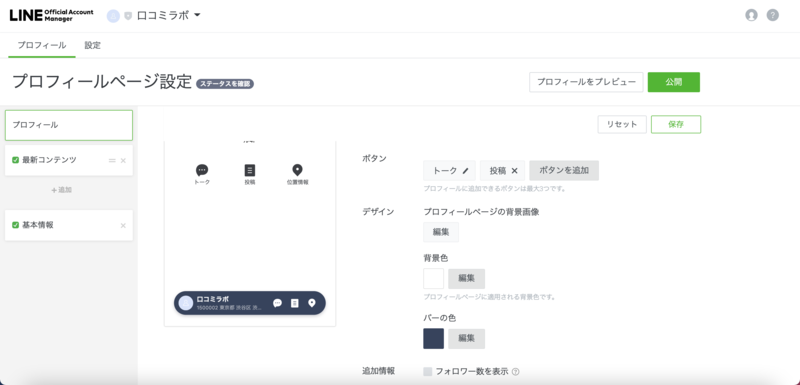The height and width of the screenshot is (385, 800).
Task: Click the リセット button
Action: [x=622, y=124]
